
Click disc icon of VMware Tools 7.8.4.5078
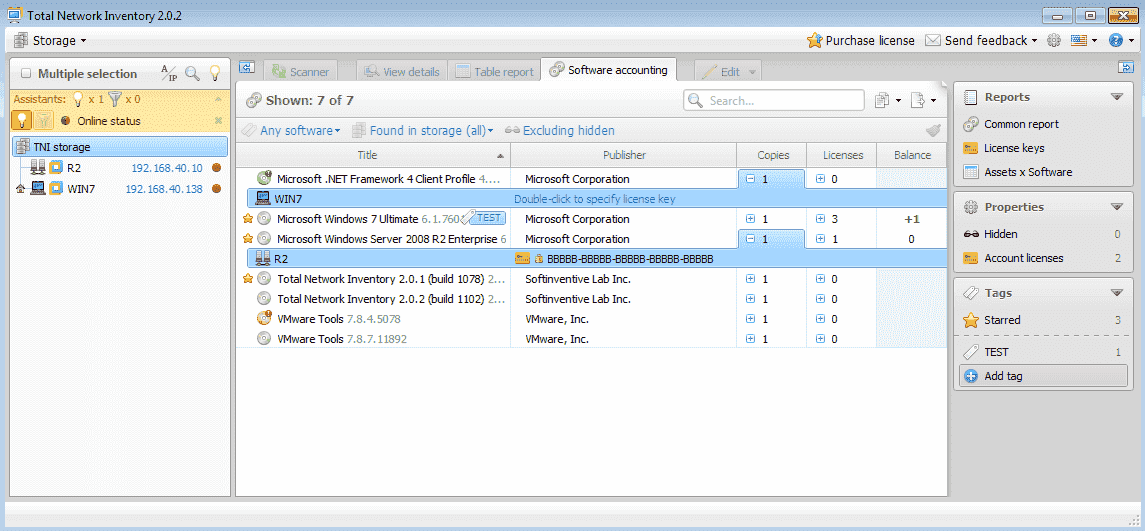(x=264, y=318)
